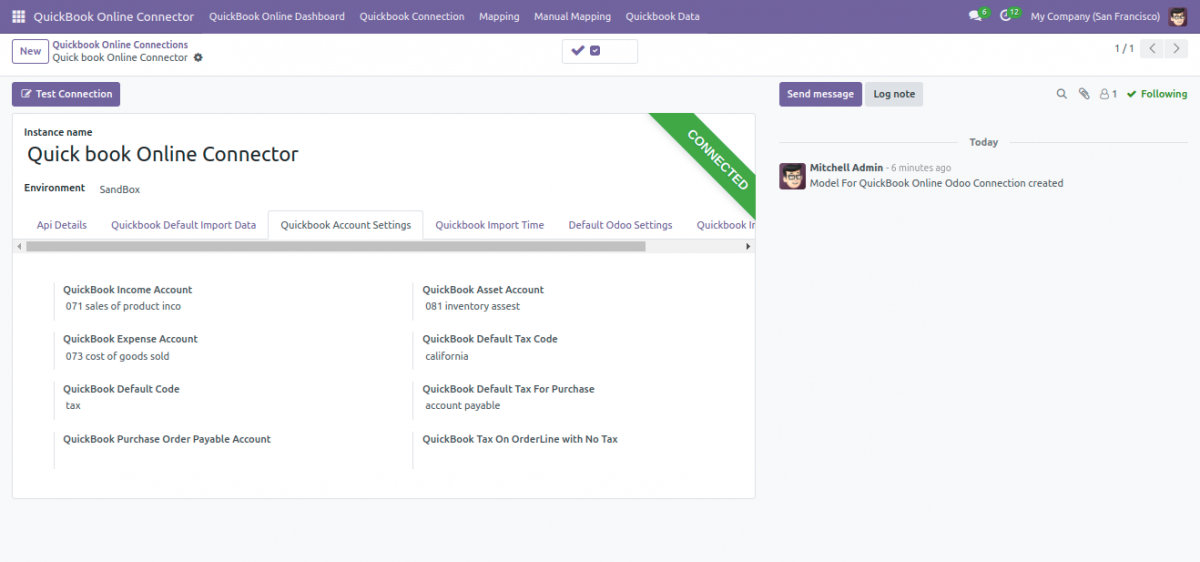Open My Company (San Francisco) switcher

(x=1095, y=17)
